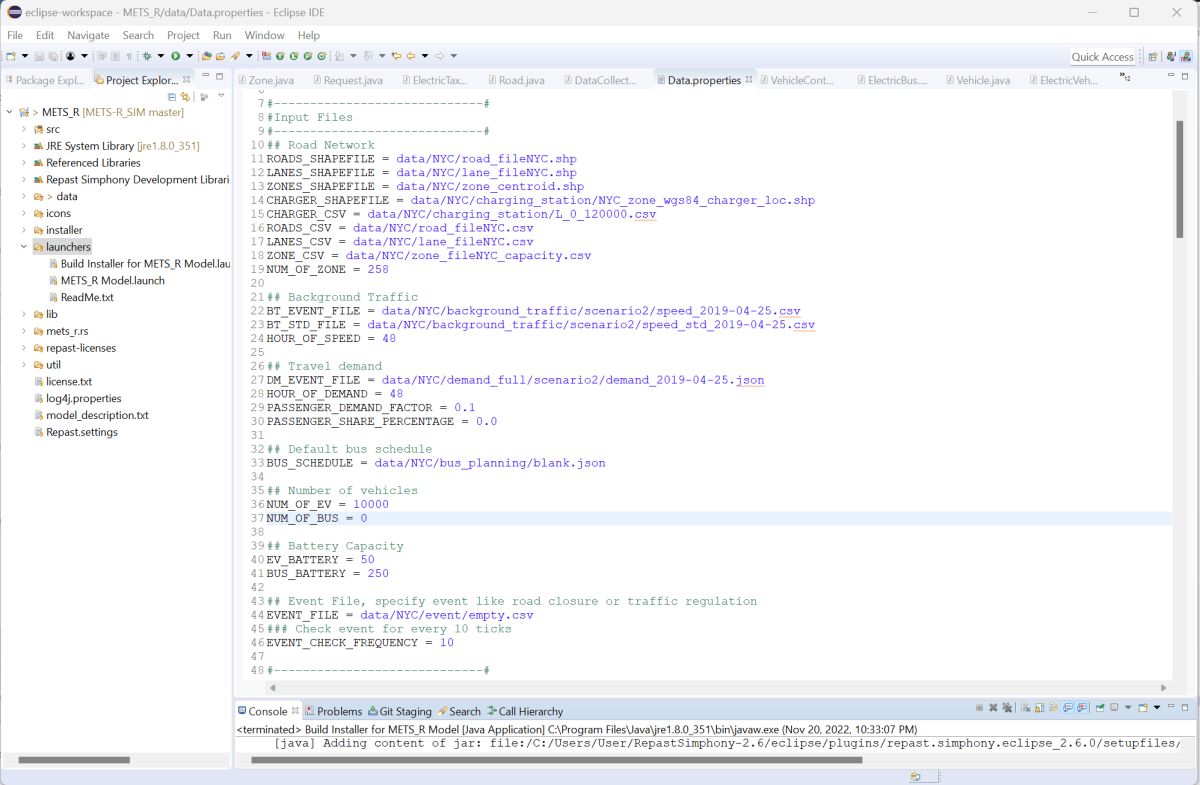
Task: Click the Collapse All icon in Project Explorer
Action: click(x=172, y=96)
